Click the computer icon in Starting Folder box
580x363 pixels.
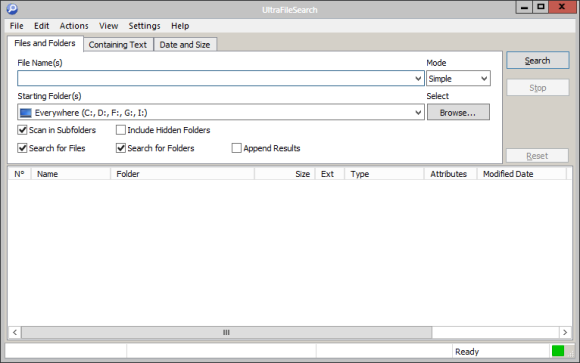[26, 112]
